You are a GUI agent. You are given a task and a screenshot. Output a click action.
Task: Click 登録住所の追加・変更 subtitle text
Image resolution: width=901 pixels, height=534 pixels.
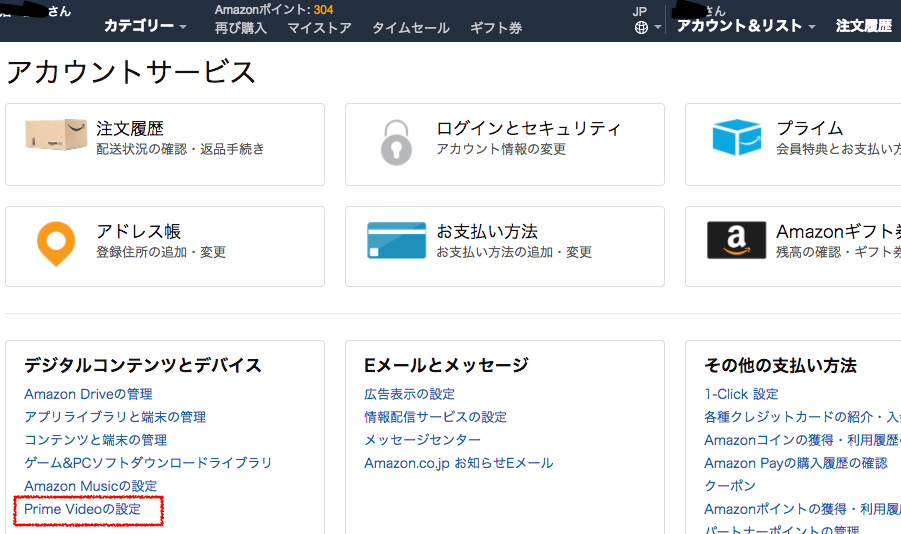tap(161, 252)
